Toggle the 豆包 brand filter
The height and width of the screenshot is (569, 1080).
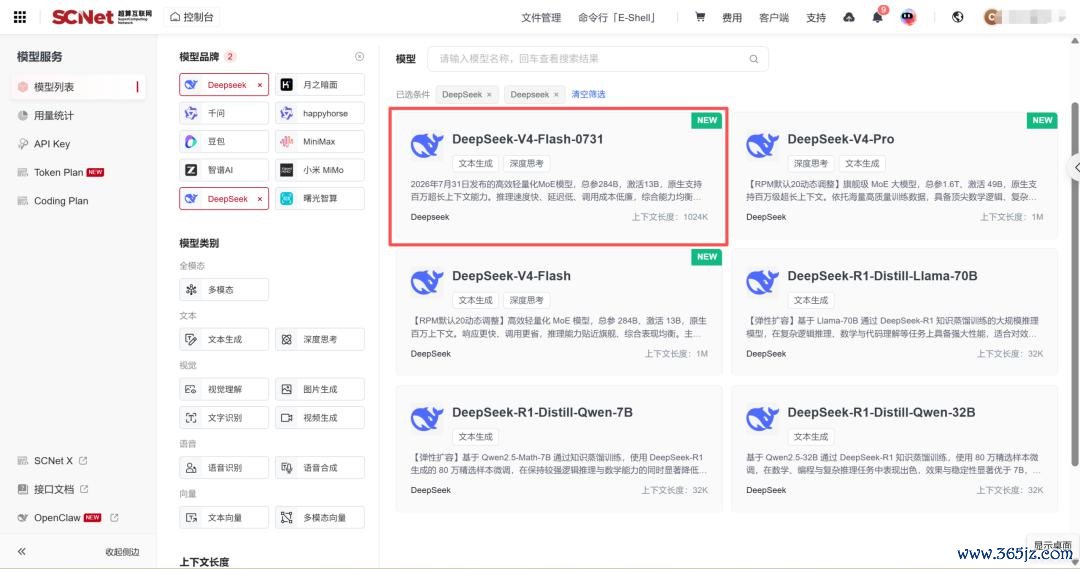(224, 141)
